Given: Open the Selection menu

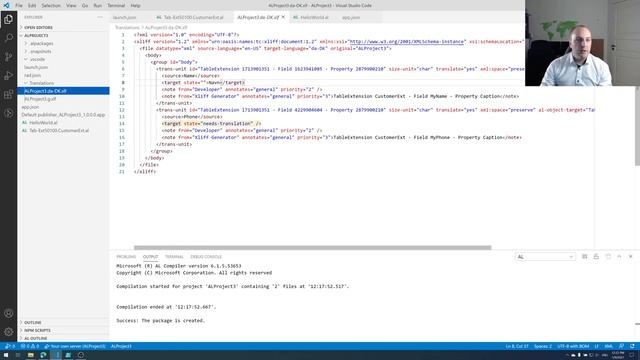Looking at the screenshot, I should [x=51, y=6].
